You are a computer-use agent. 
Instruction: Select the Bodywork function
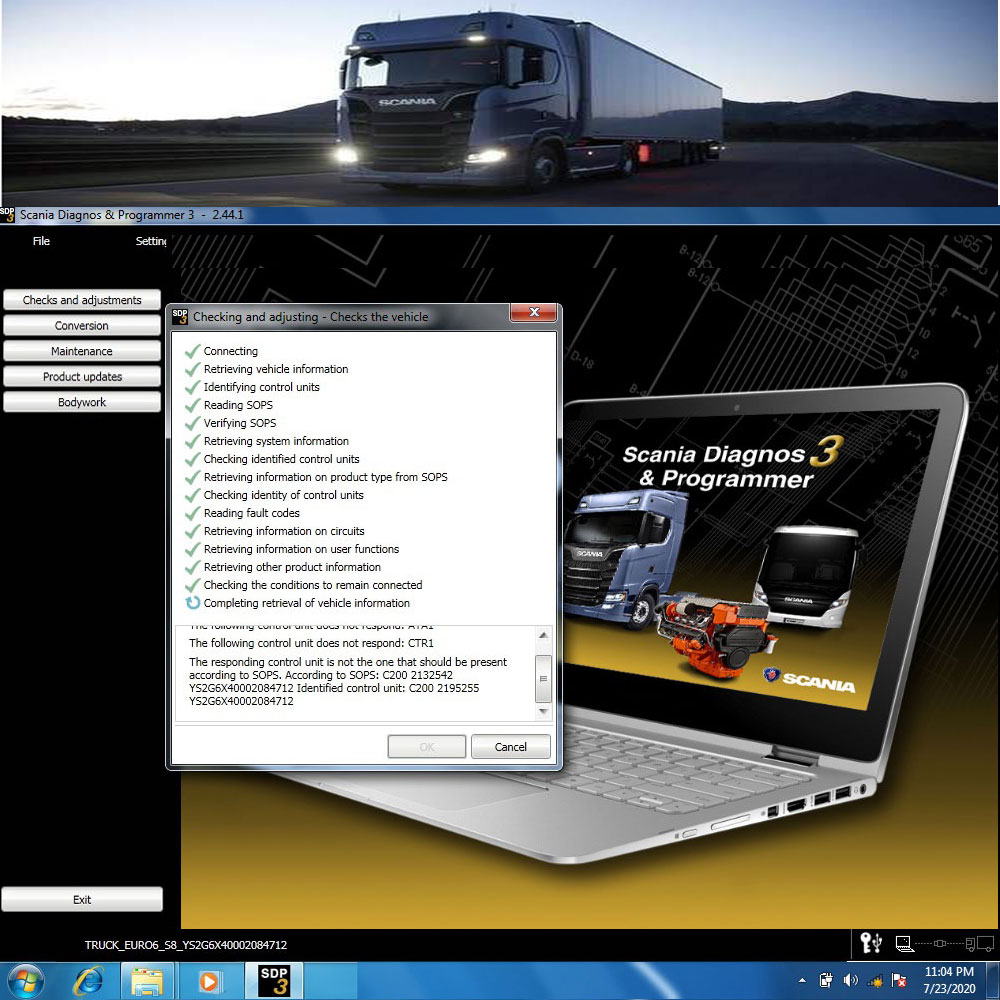82,401
